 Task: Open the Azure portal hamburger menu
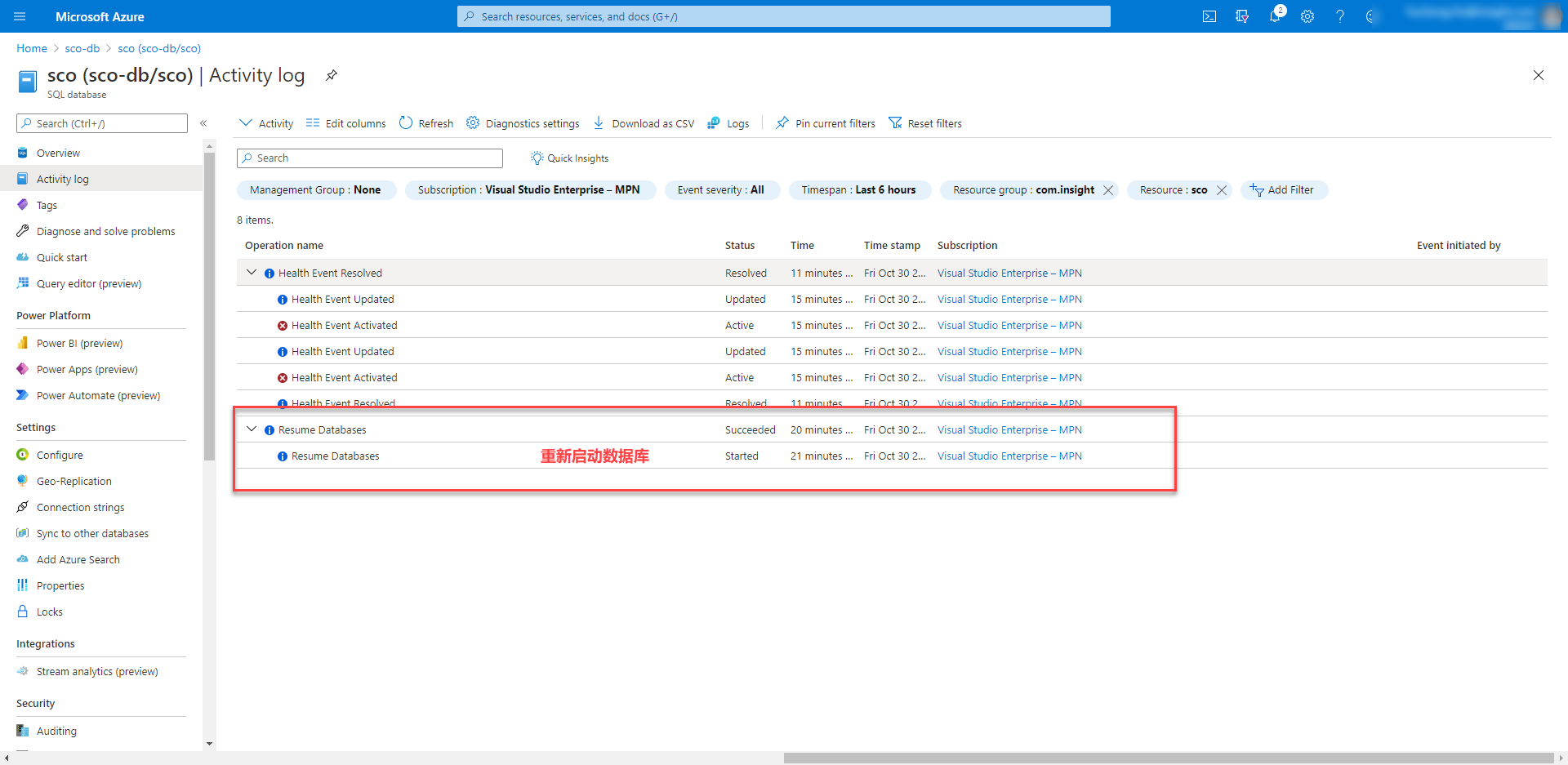pyautogui.click(x=20, y=16)
